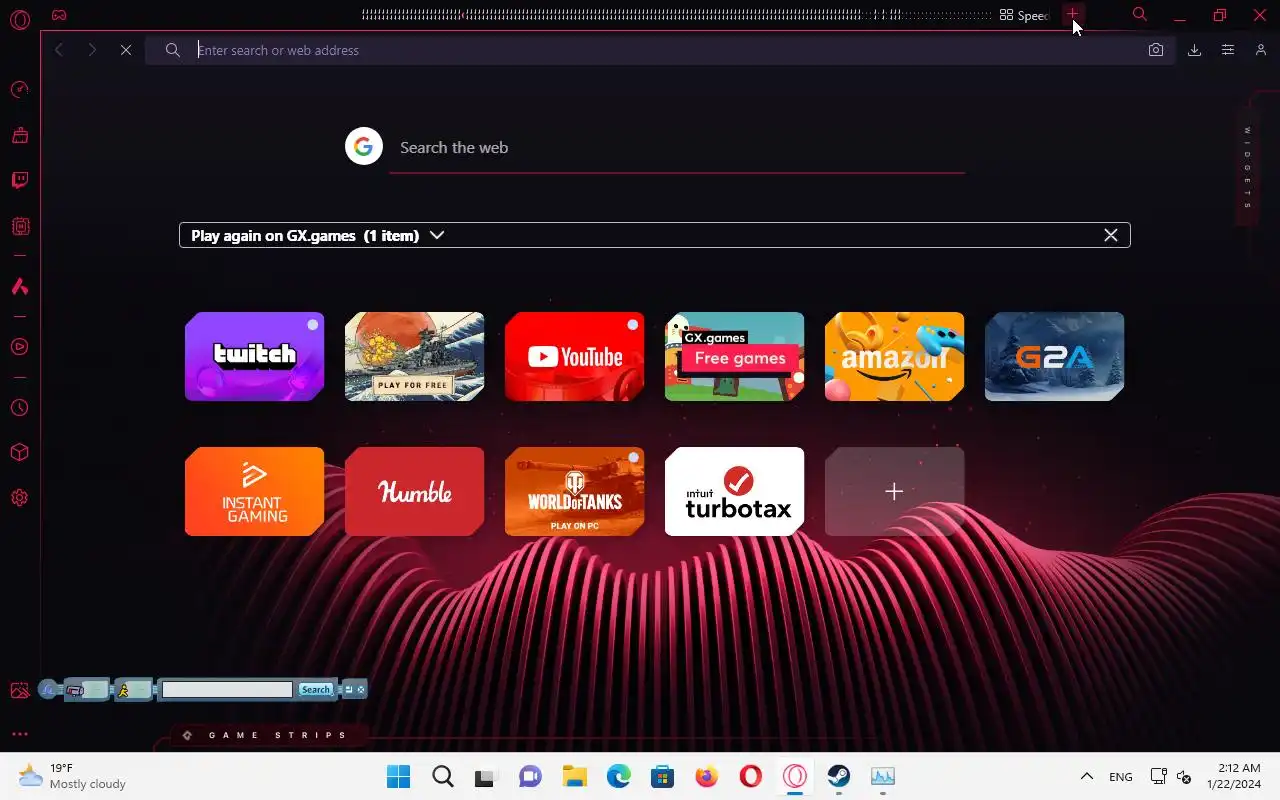Viewport: 1280px width, 800px height.
Task: Take a snapshot with the camera icon
Action: 1156,50
